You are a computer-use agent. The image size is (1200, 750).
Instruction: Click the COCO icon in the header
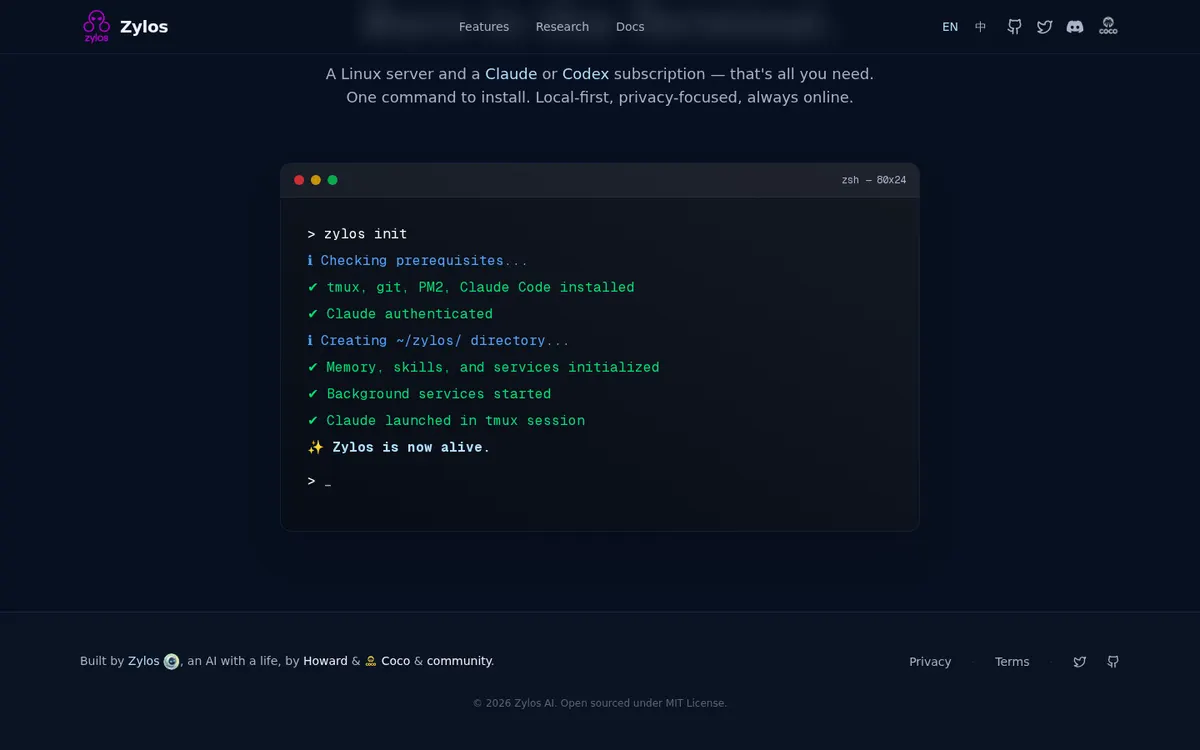click(1108, 27)
